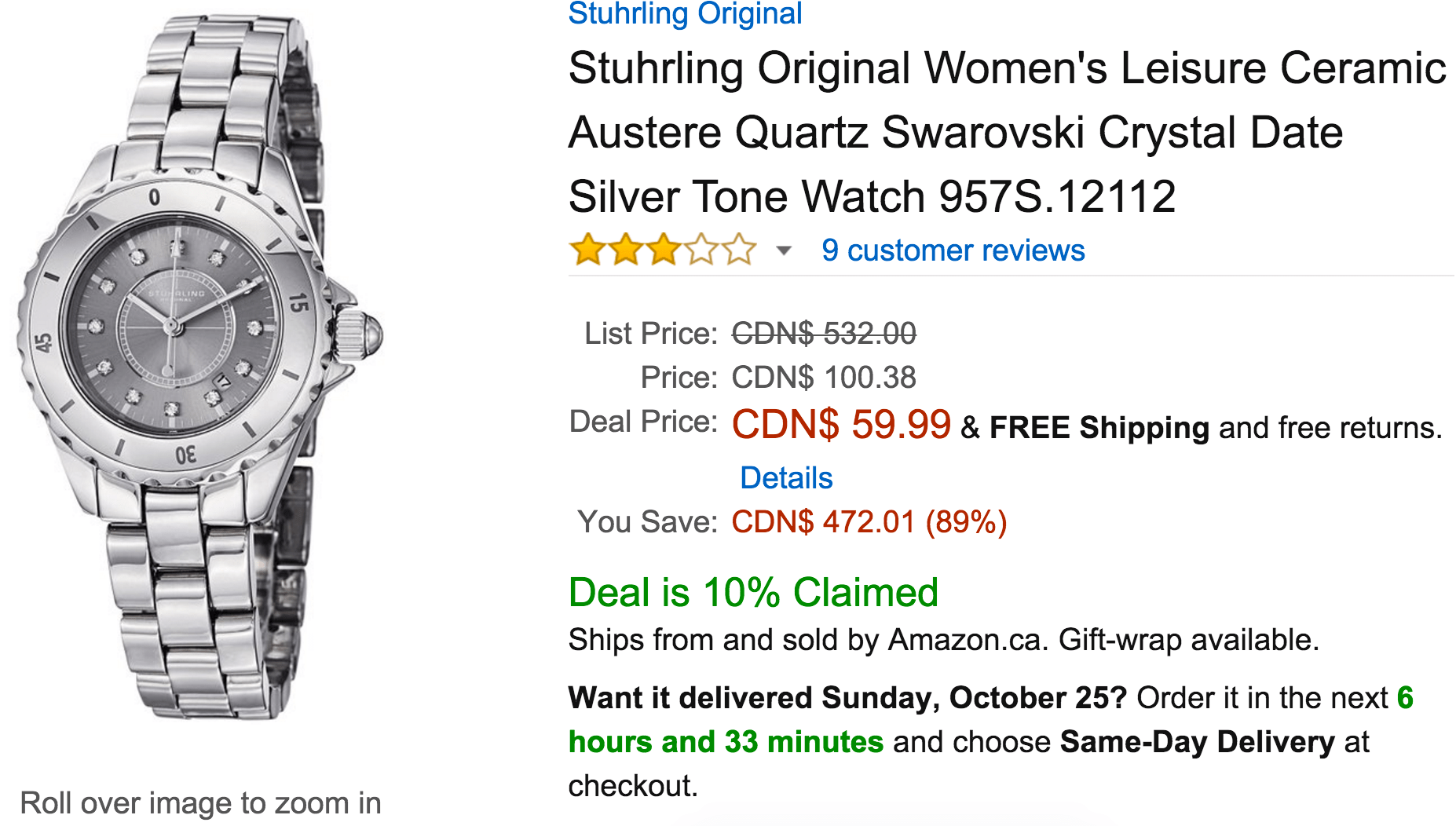Click the second star in the rating
This screenshot has width=1456, height=826.
point(624,251)
